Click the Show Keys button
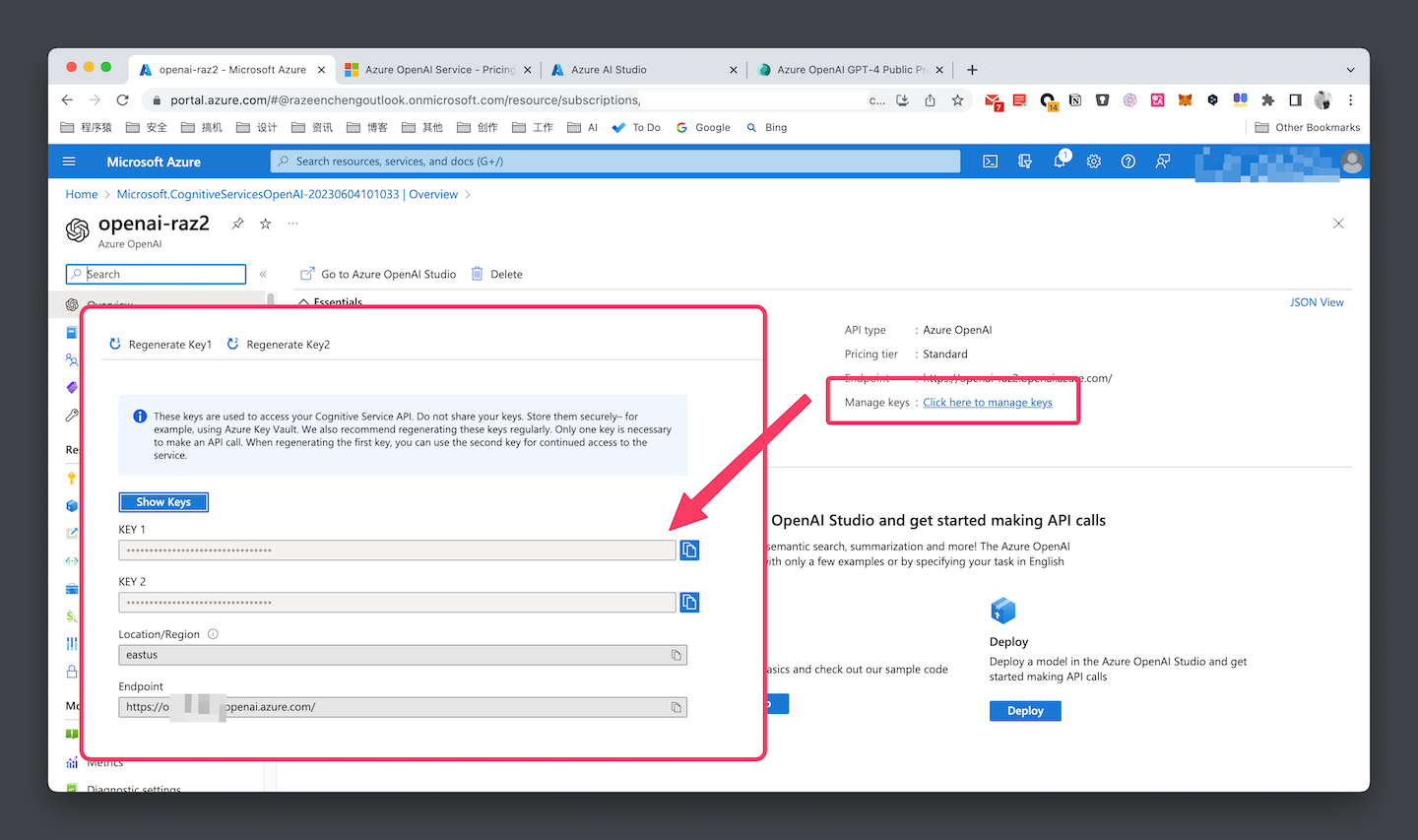The image size is (1418, 840). tap(163, 502)
